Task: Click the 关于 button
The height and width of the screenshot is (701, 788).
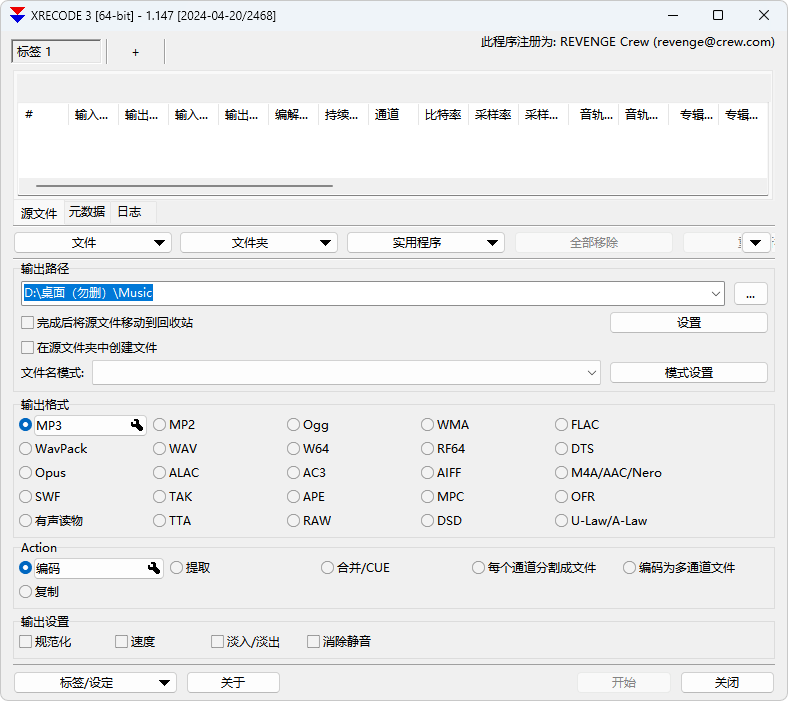Action: pos(233,682)
